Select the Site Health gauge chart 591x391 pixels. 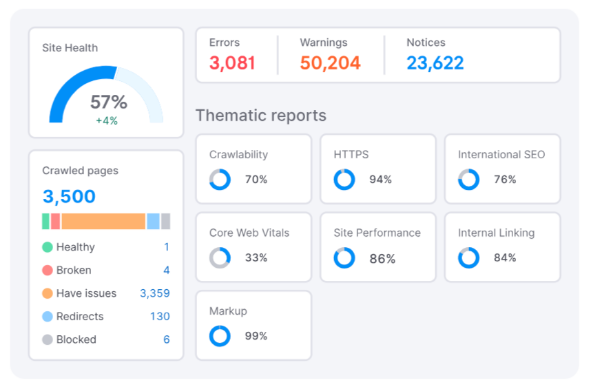point(106,94)
